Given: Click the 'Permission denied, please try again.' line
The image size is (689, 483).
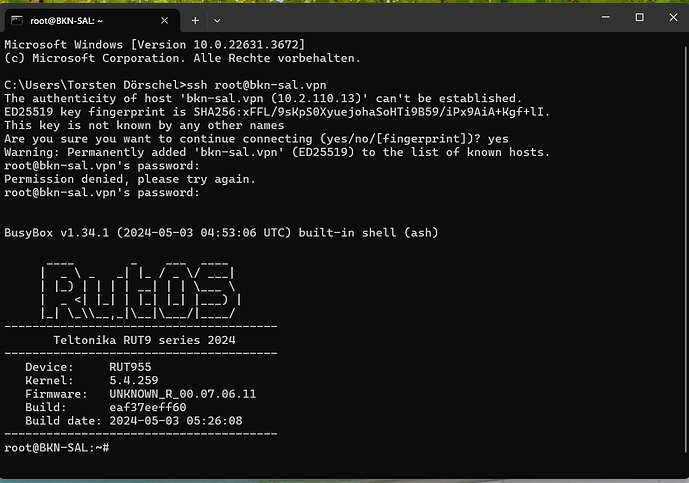Looking at the screenshot, I should pyautogui.click(x=130, y=179).
